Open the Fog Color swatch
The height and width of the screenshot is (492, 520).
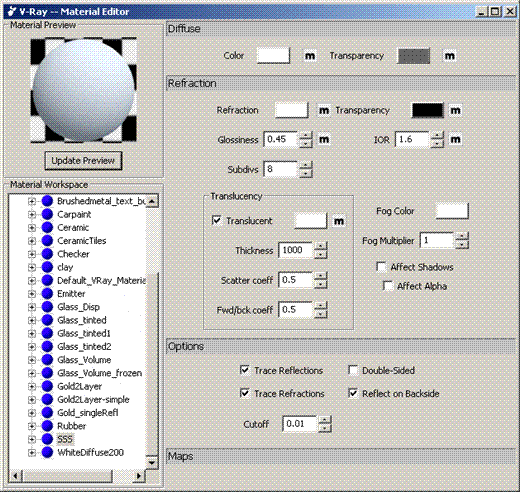click(x=452, y=211)
